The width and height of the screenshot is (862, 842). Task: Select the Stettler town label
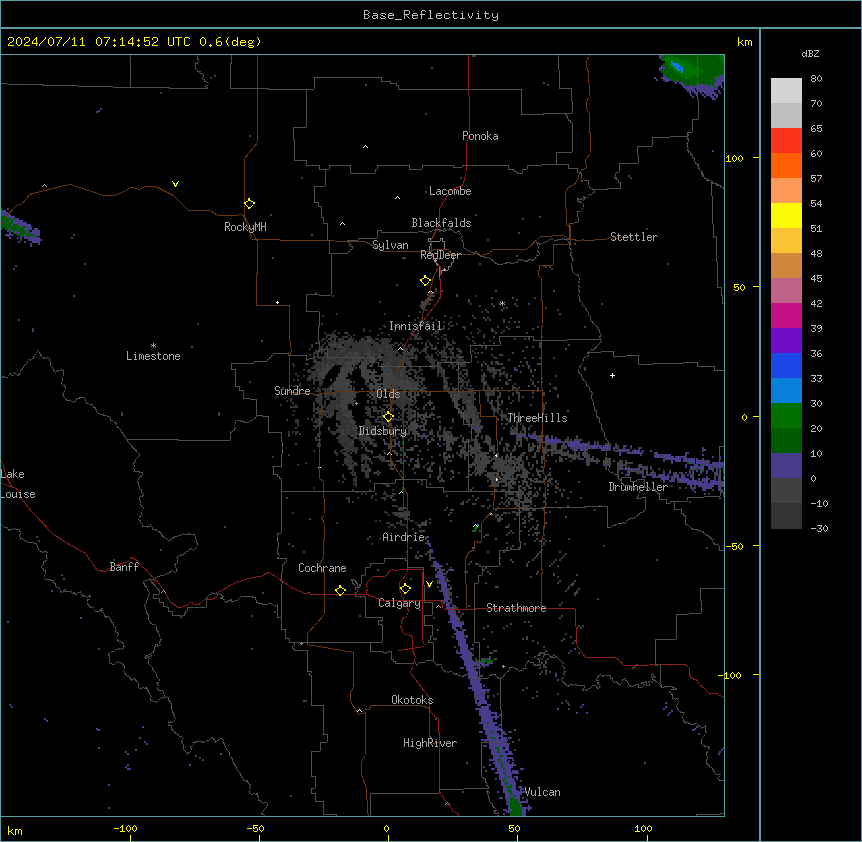(633, 237)
